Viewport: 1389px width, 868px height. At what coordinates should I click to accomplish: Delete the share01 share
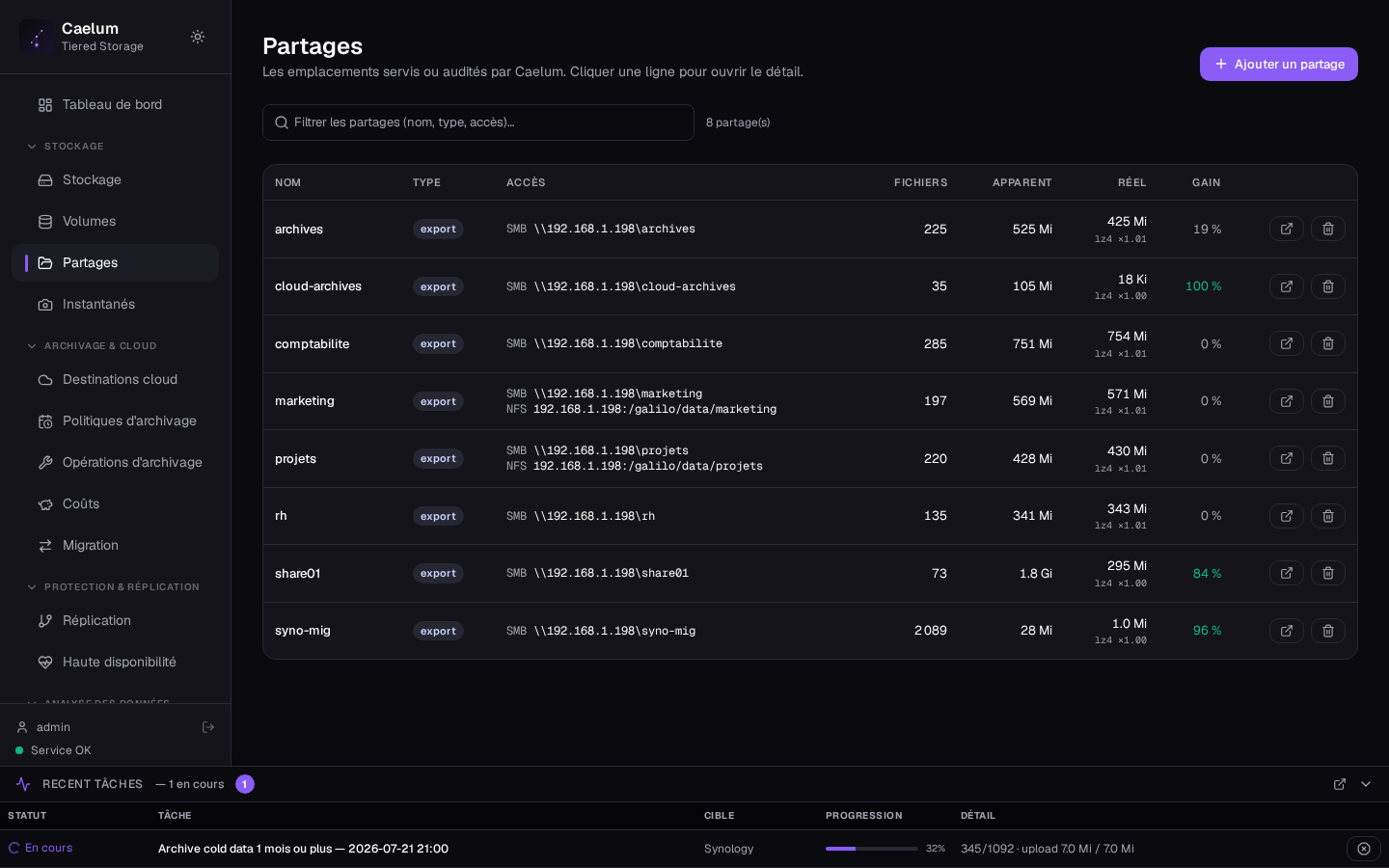[1328, 573]
